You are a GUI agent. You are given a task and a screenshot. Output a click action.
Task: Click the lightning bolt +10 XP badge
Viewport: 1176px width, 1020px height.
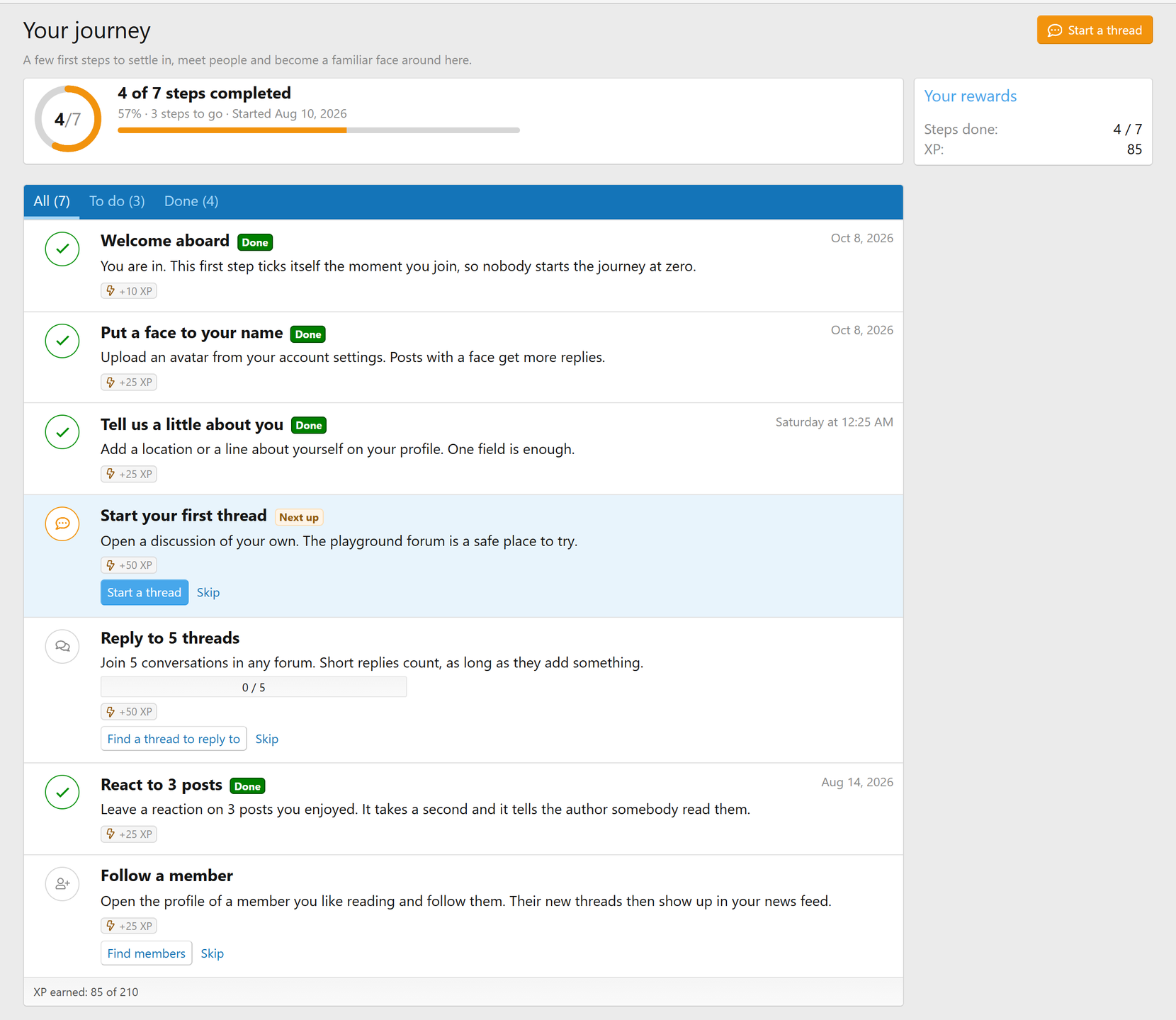pyautogui.click(x=129, y=291)
